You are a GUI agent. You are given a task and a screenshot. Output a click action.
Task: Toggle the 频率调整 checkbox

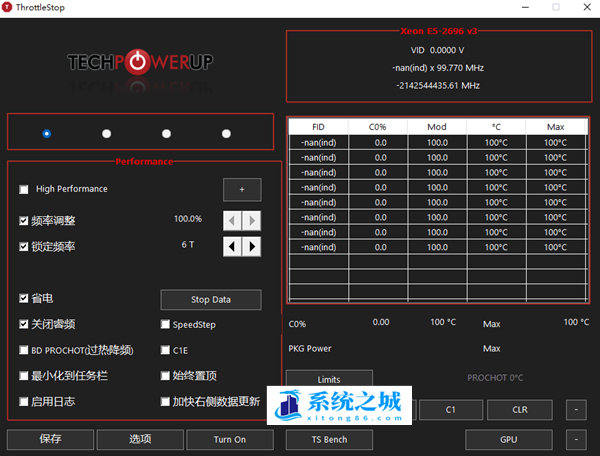[24, 221]
